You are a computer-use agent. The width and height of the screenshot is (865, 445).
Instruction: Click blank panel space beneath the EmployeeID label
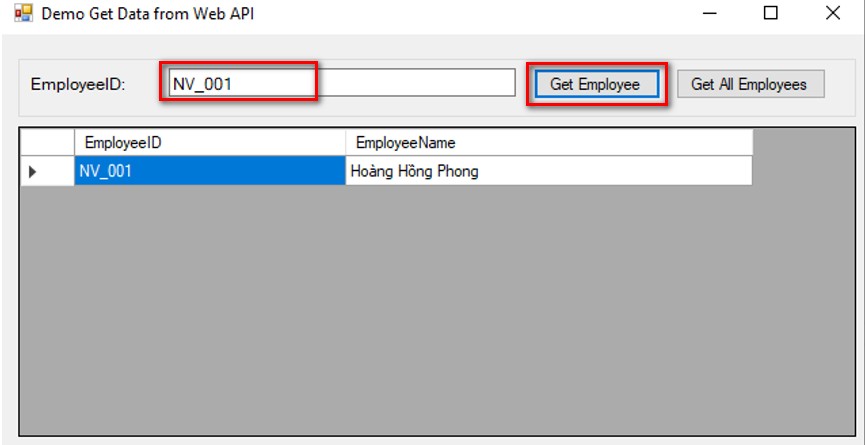coord(78,105)
